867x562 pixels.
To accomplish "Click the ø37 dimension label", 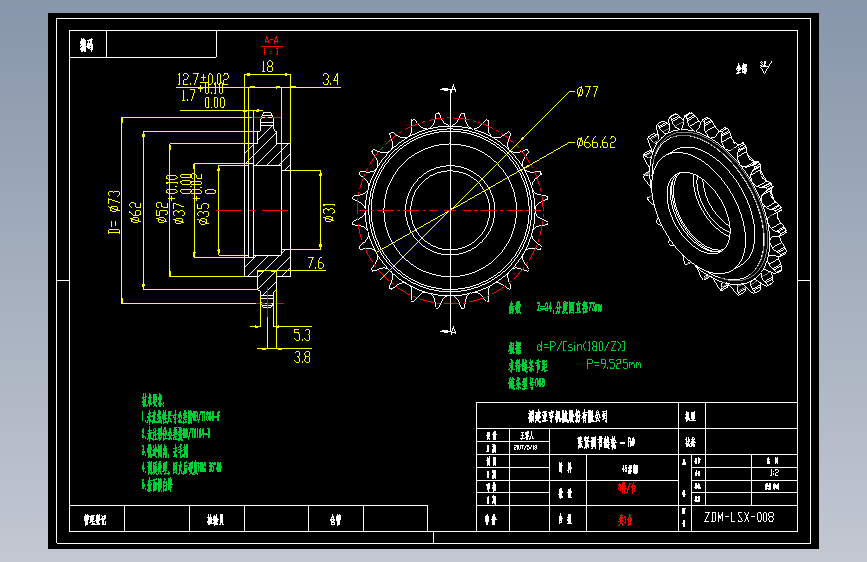I will [x=179, y=214].
